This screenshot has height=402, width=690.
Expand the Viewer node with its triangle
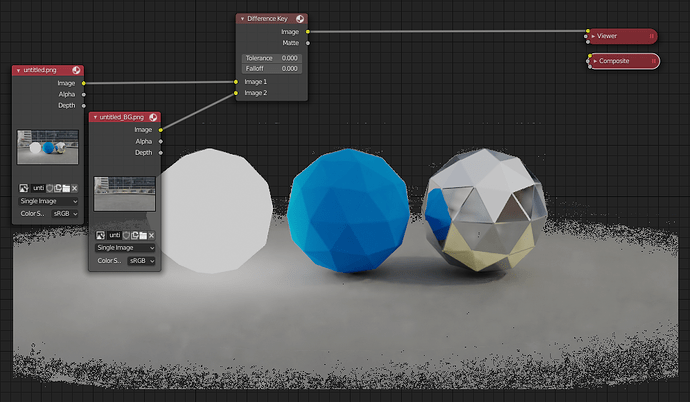click(593, 36)
